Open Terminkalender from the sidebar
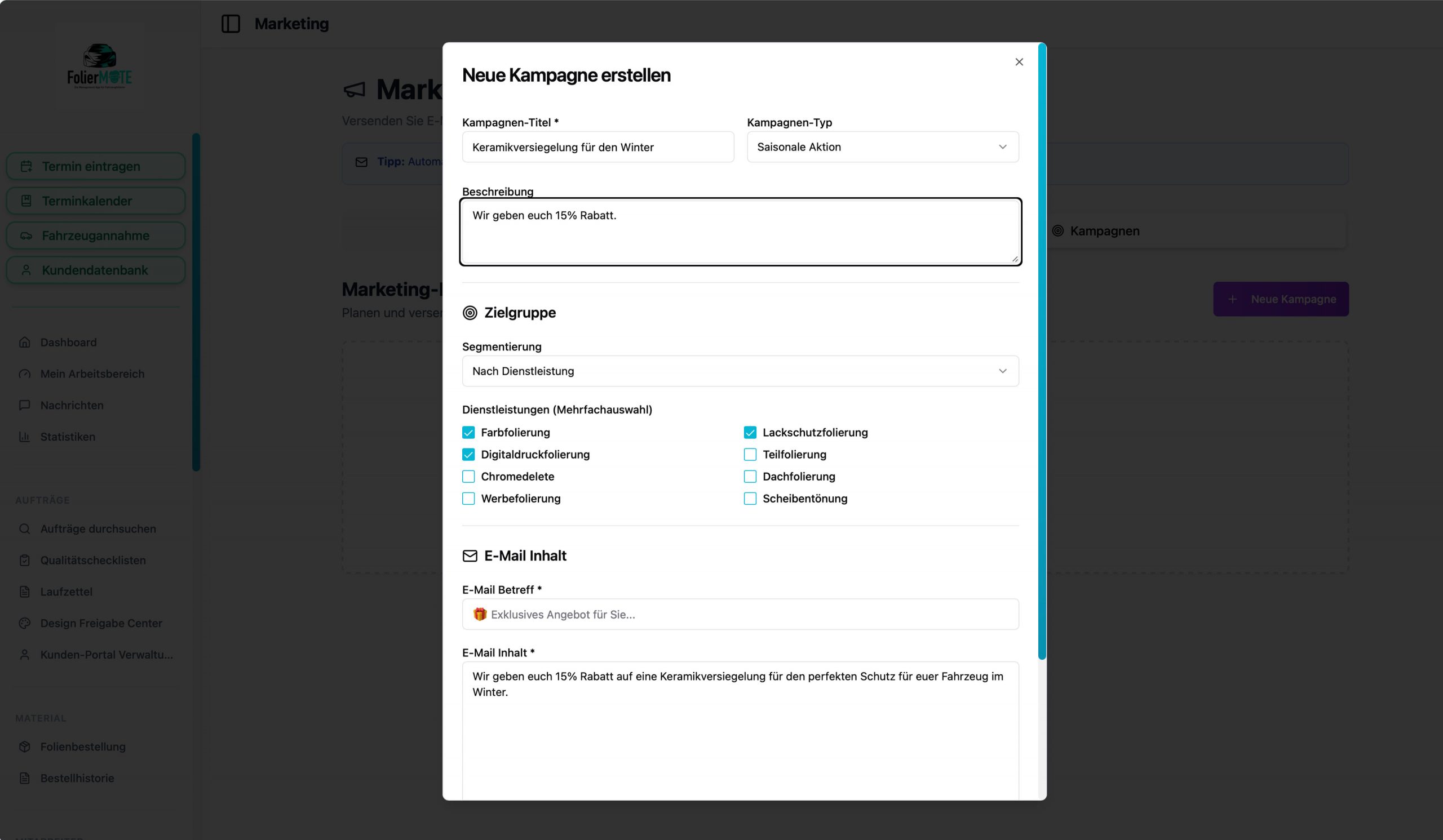The width and height of the screenshot is (1443, 840). [x=96, y=201]
